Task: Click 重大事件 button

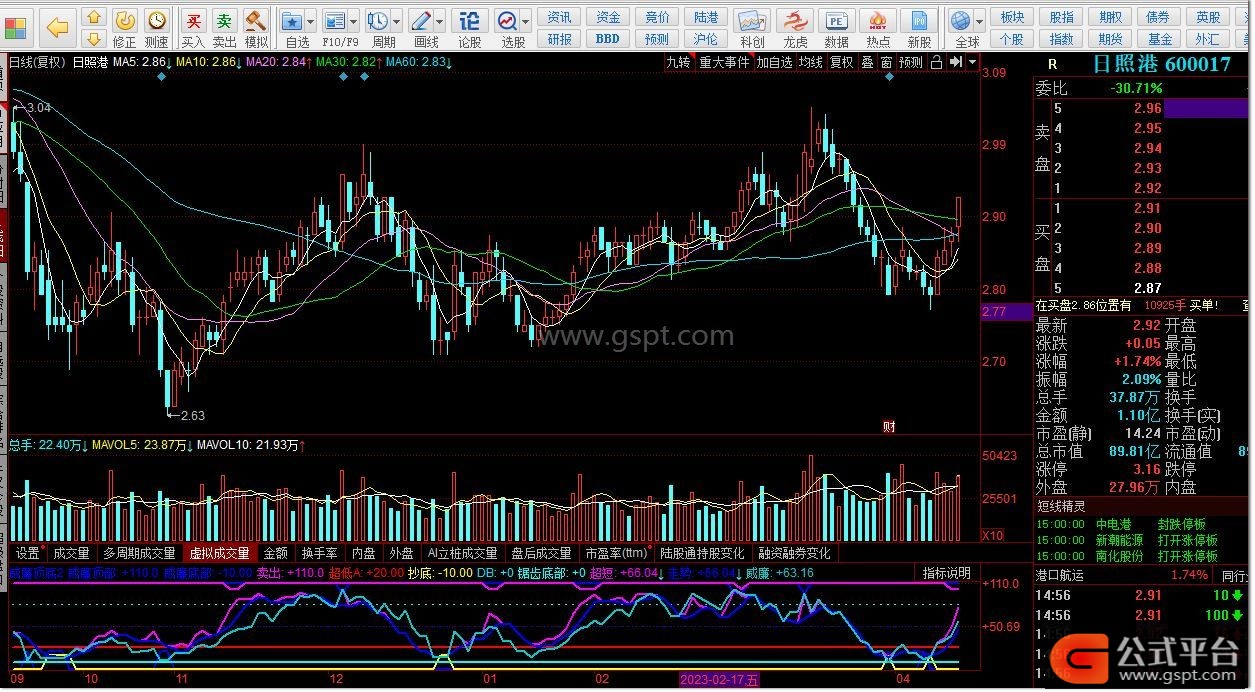Action: (724, 62)
